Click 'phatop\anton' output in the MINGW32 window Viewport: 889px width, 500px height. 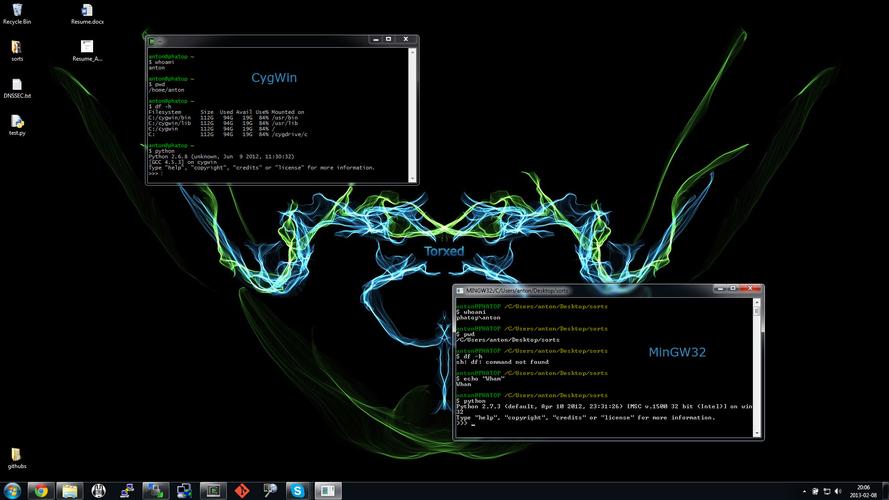pyautogui.click(x=479, y=317)
